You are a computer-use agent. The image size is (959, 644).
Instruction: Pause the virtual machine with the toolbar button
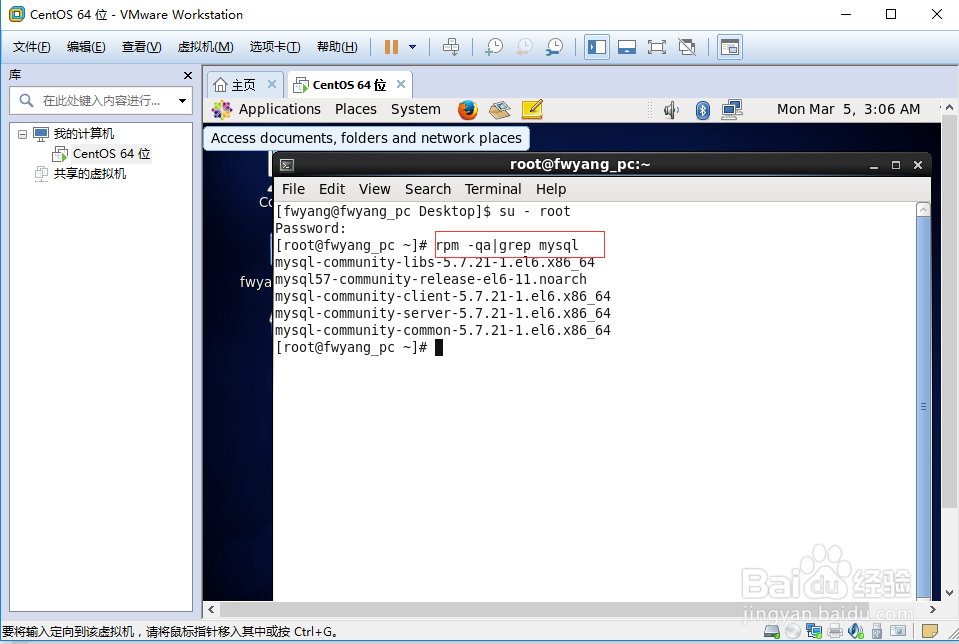pos(391,47)
